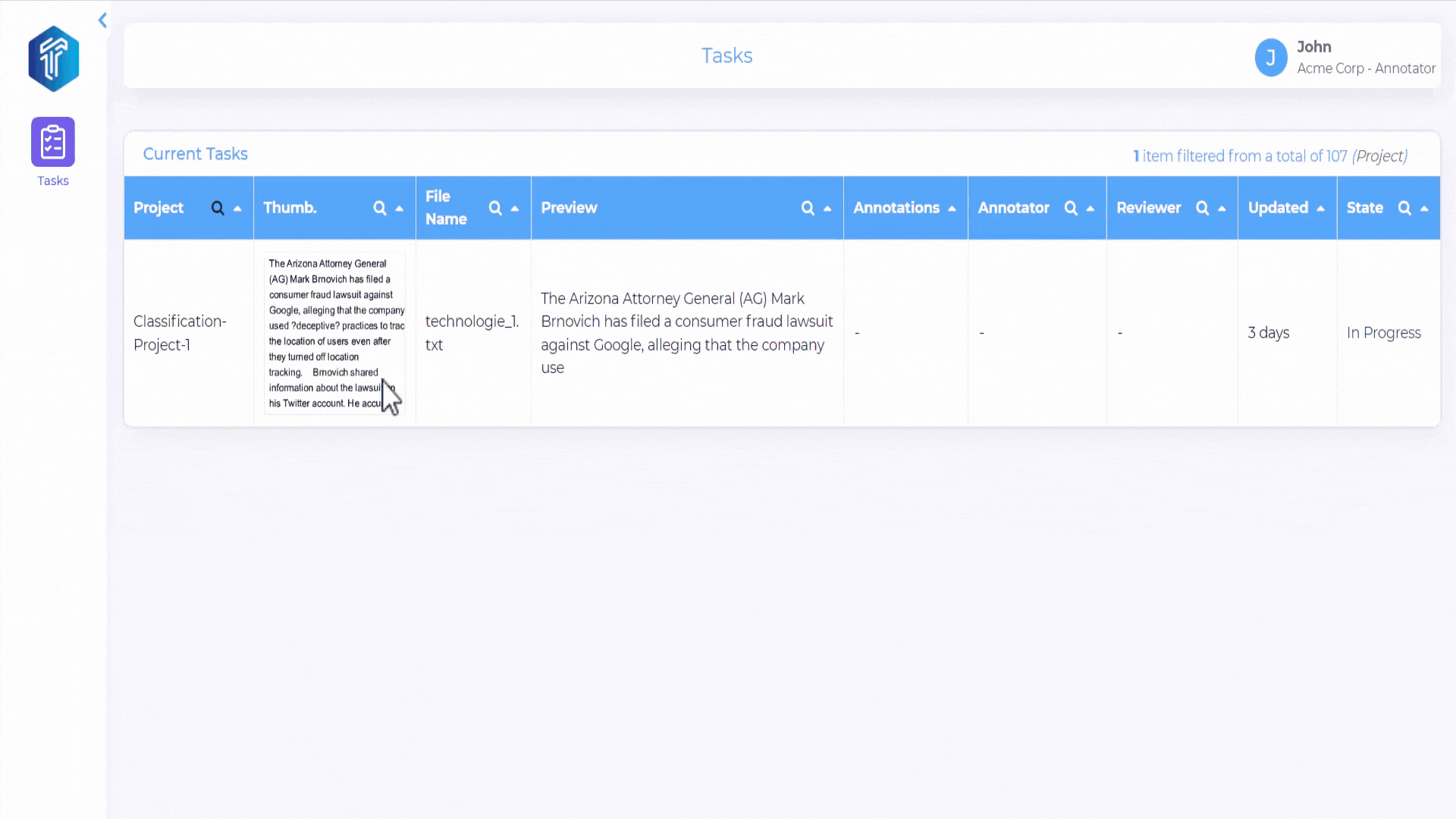The height and width of the screenshot is (819, 1456).
Task: Search the Thumb. column
Action: 380,208
